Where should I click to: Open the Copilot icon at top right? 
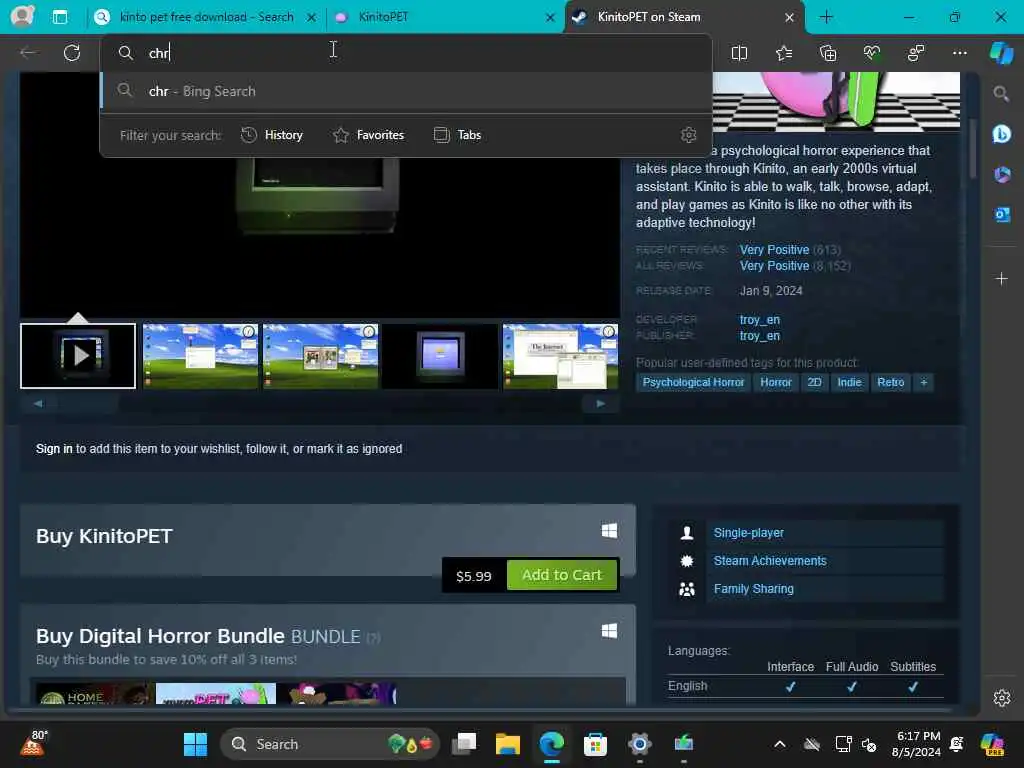(x=1002, y=53)
